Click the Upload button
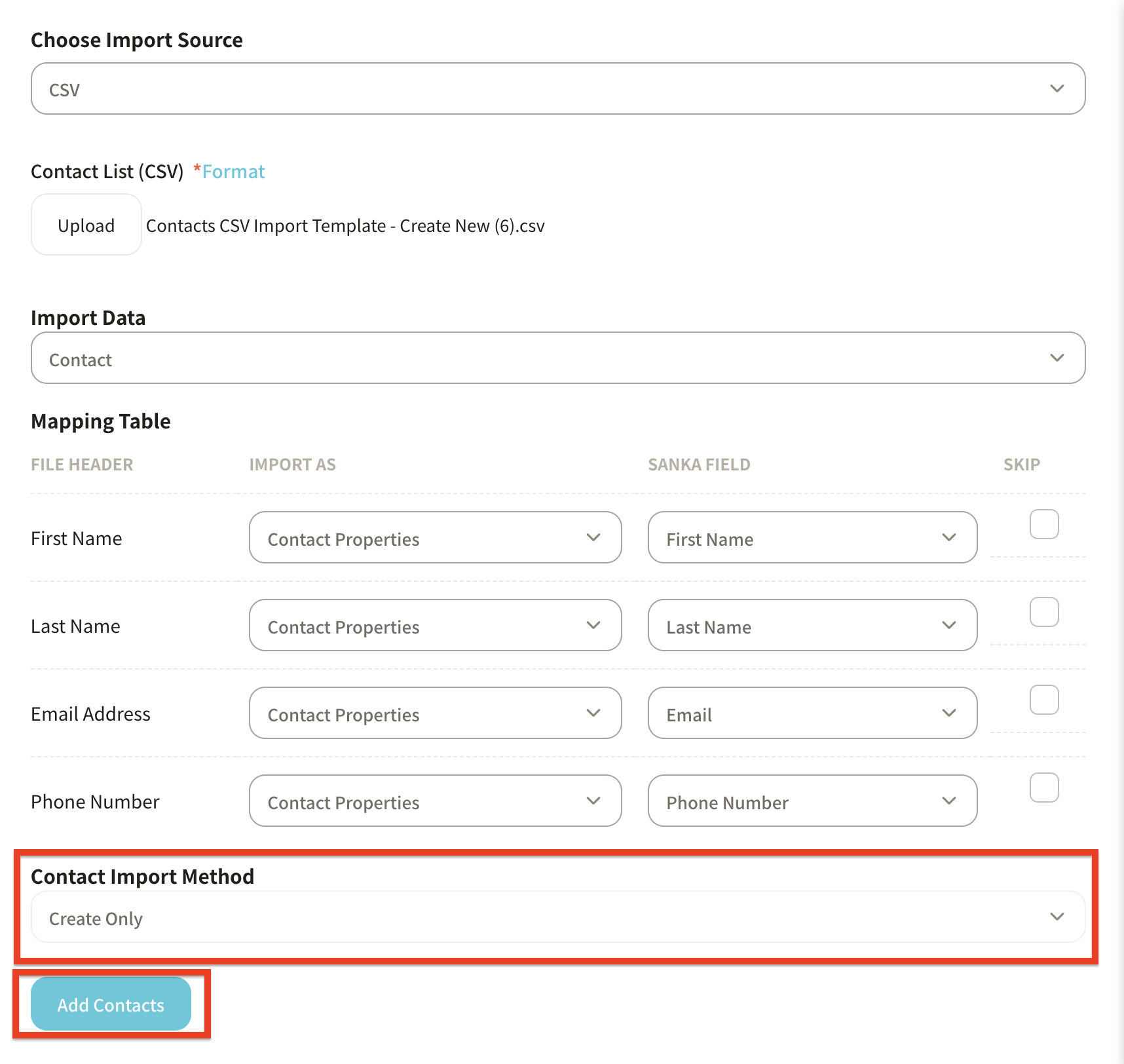Viewport: 1124px width, 1064px height. pyautogui.click(x=86, y=225)
